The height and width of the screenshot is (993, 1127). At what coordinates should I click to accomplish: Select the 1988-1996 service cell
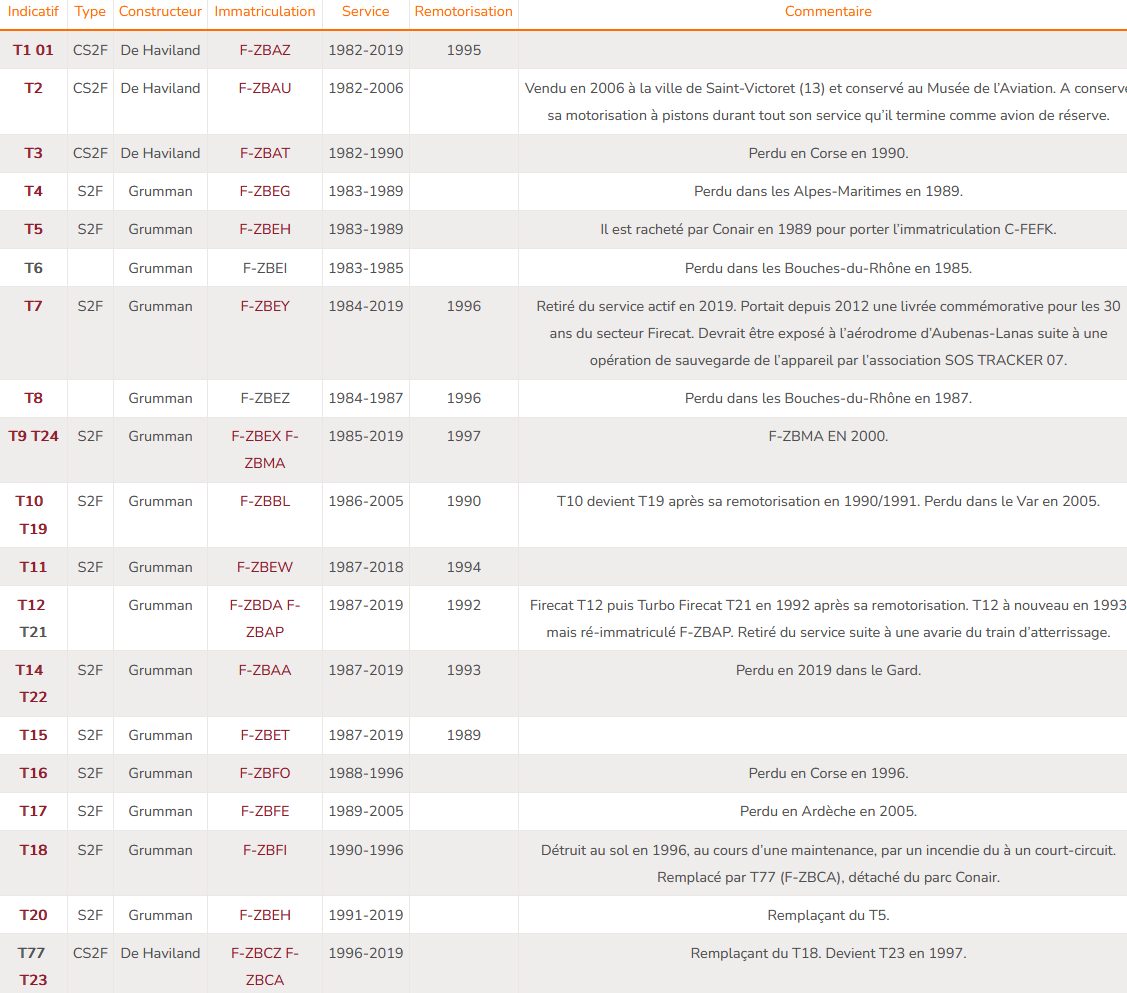[365, 773]
